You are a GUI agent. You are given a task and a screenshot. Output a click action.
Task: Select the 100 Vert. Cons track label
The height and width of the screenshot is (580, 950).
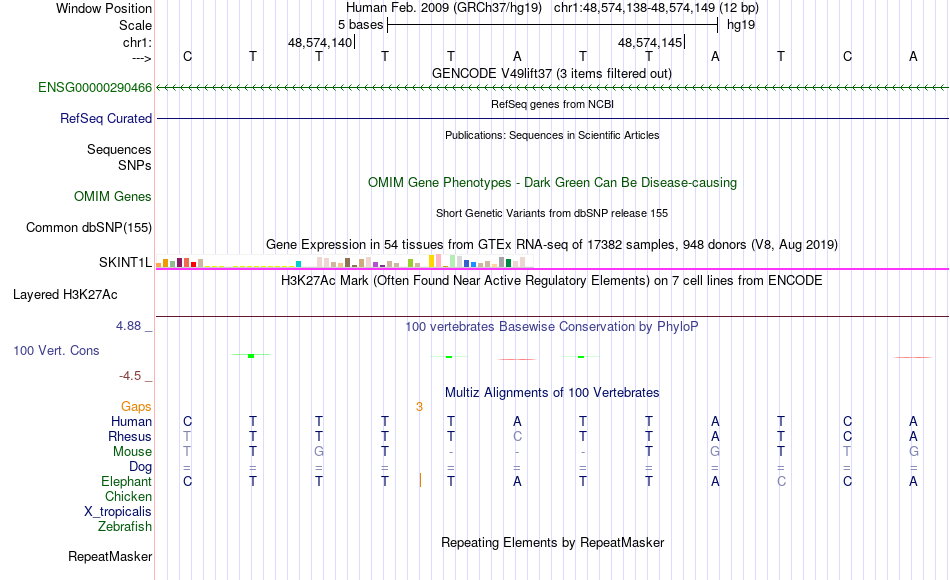pos(56,350)
